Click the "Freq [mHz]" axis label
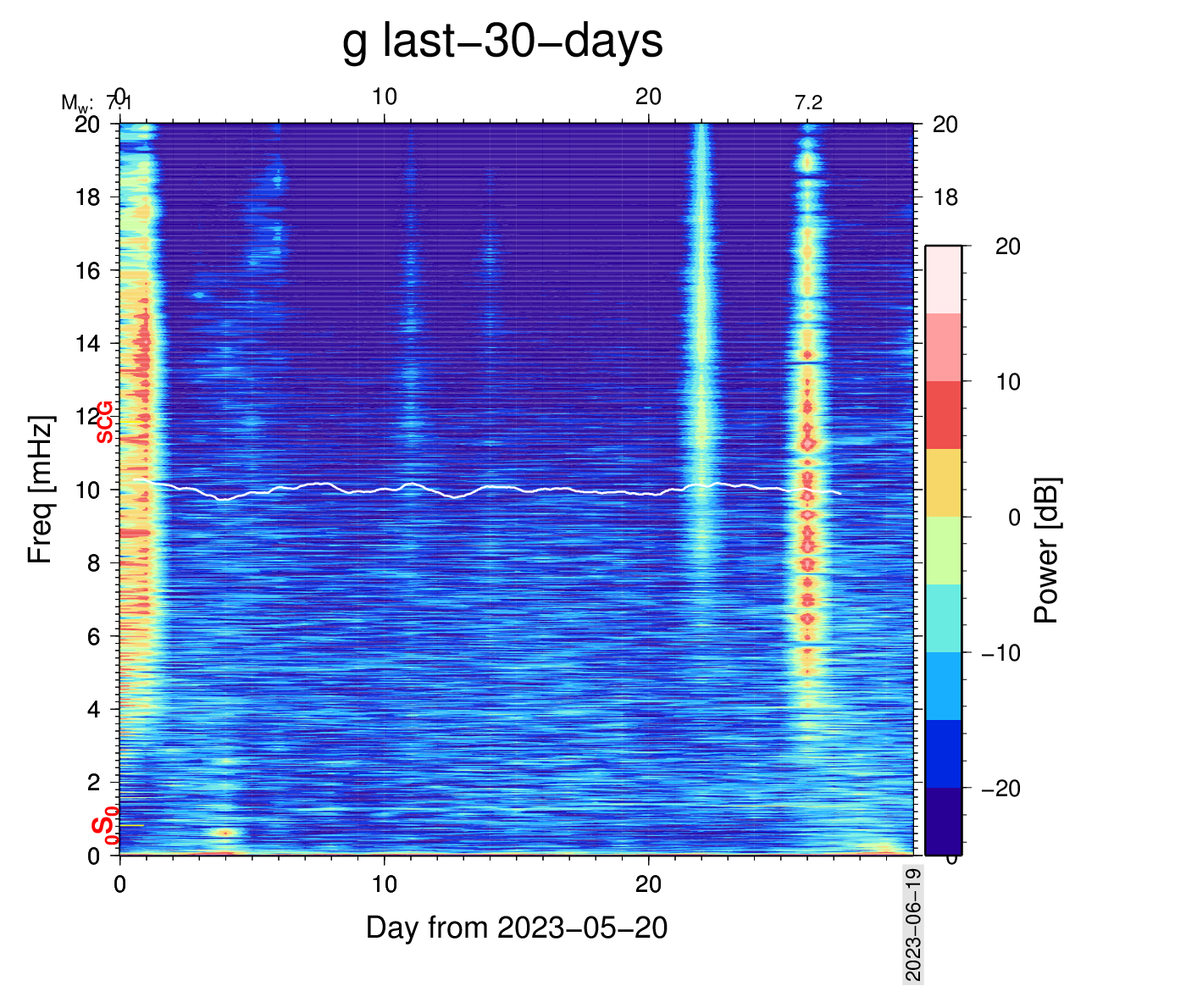This screenshot has width=1186, height=1008. coord(40,489)
